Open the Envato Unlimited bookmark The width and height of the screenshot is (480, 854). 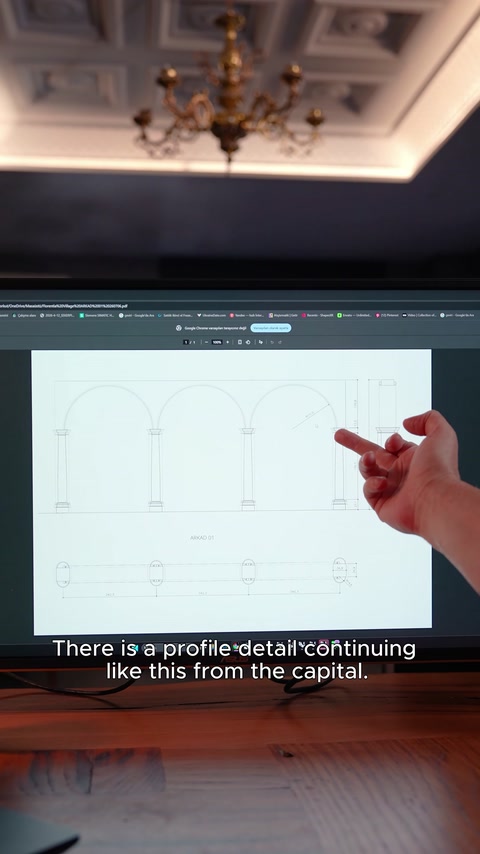click(x=354, y=315)
